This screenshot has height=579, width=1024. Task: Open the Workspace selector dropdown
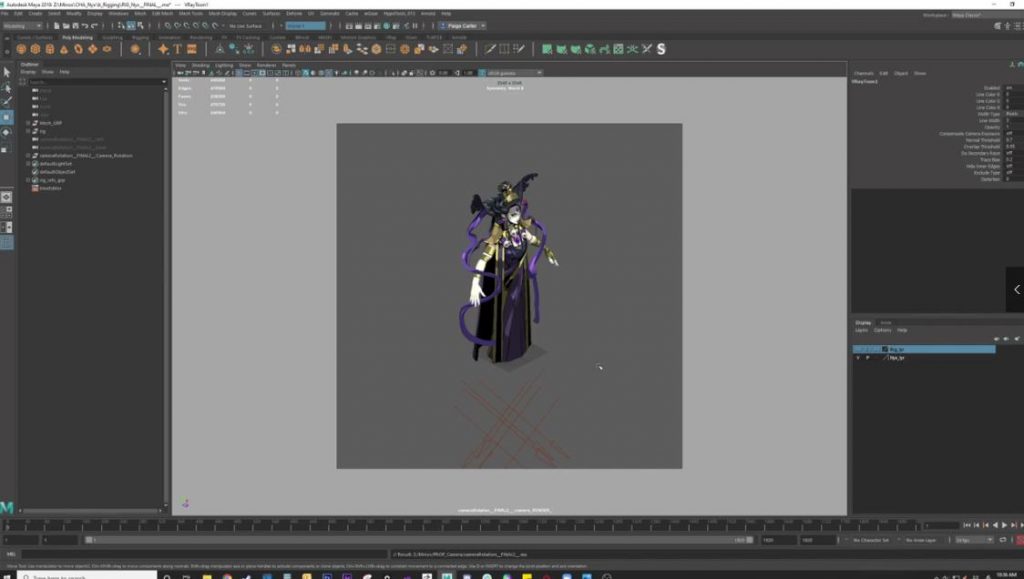pyautogui.click(x=986, y=14)
